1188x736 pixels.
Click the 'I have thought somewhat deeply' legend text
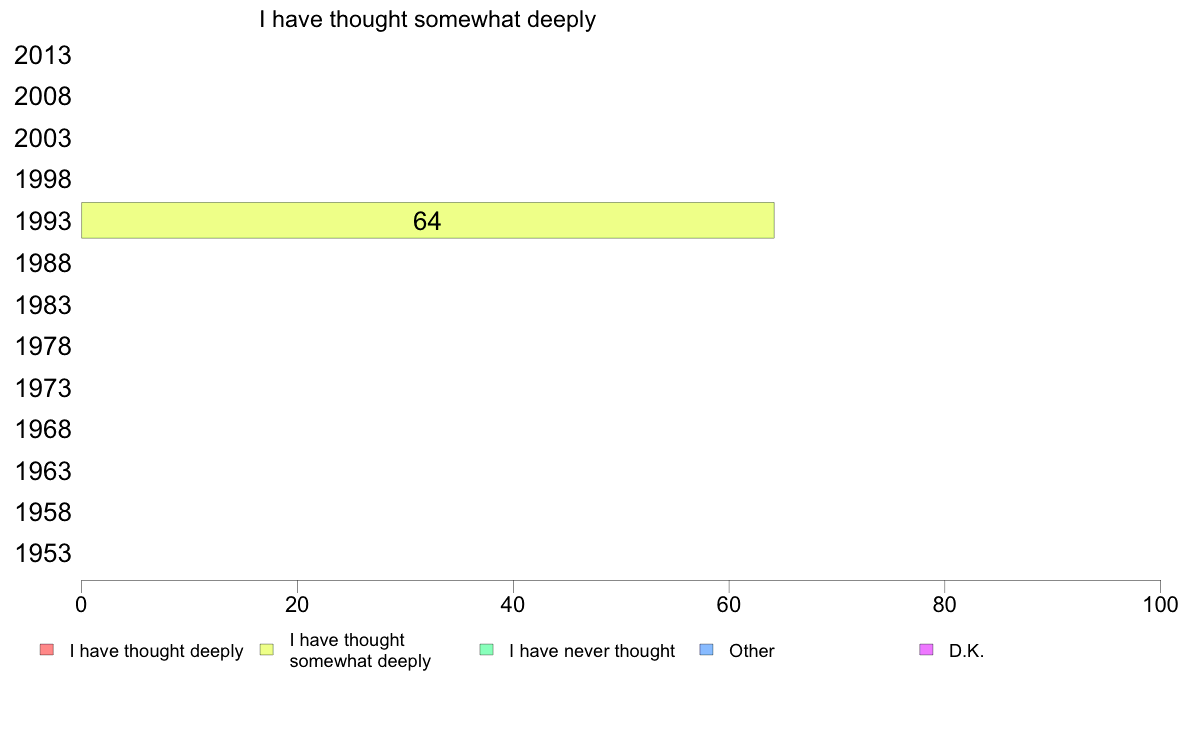[x=360, y=650]
